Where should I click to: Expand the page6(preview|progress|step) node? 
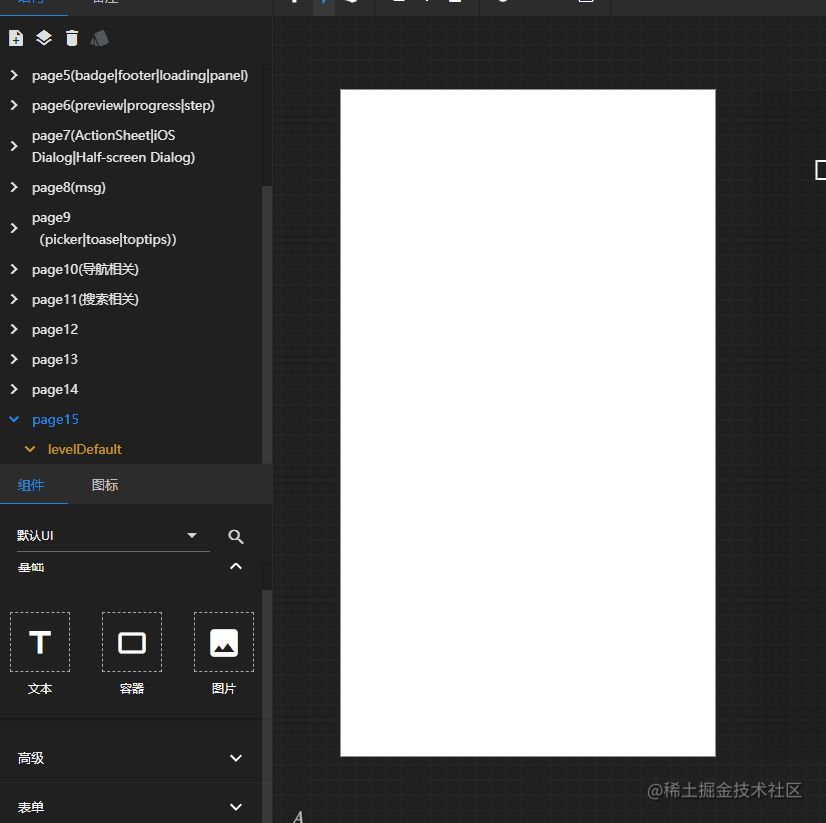pos(14,105)
